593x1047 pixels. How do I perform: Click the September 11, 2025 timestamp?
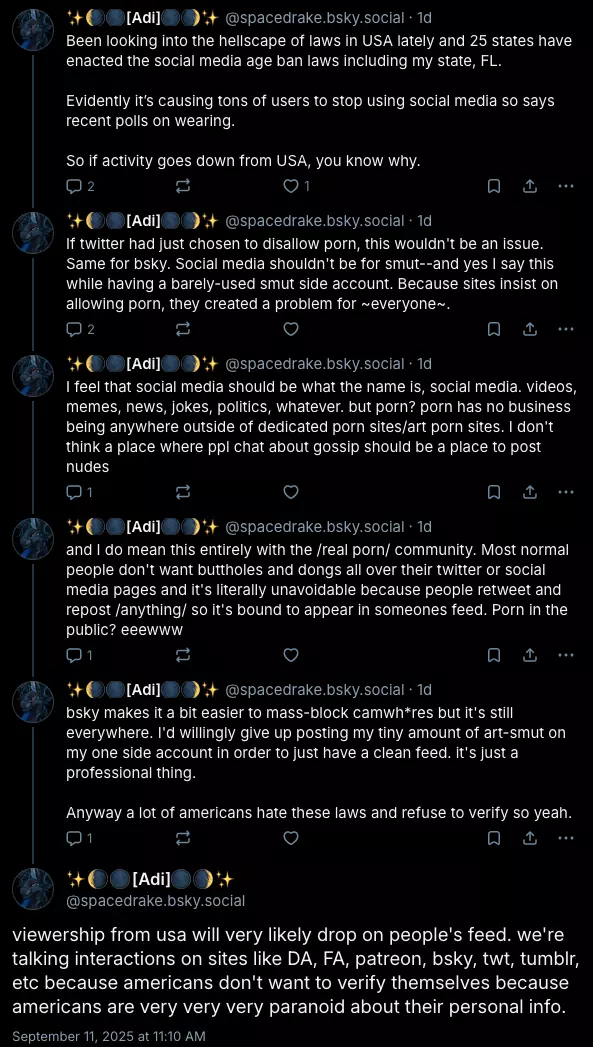[x=109, y=1036]
